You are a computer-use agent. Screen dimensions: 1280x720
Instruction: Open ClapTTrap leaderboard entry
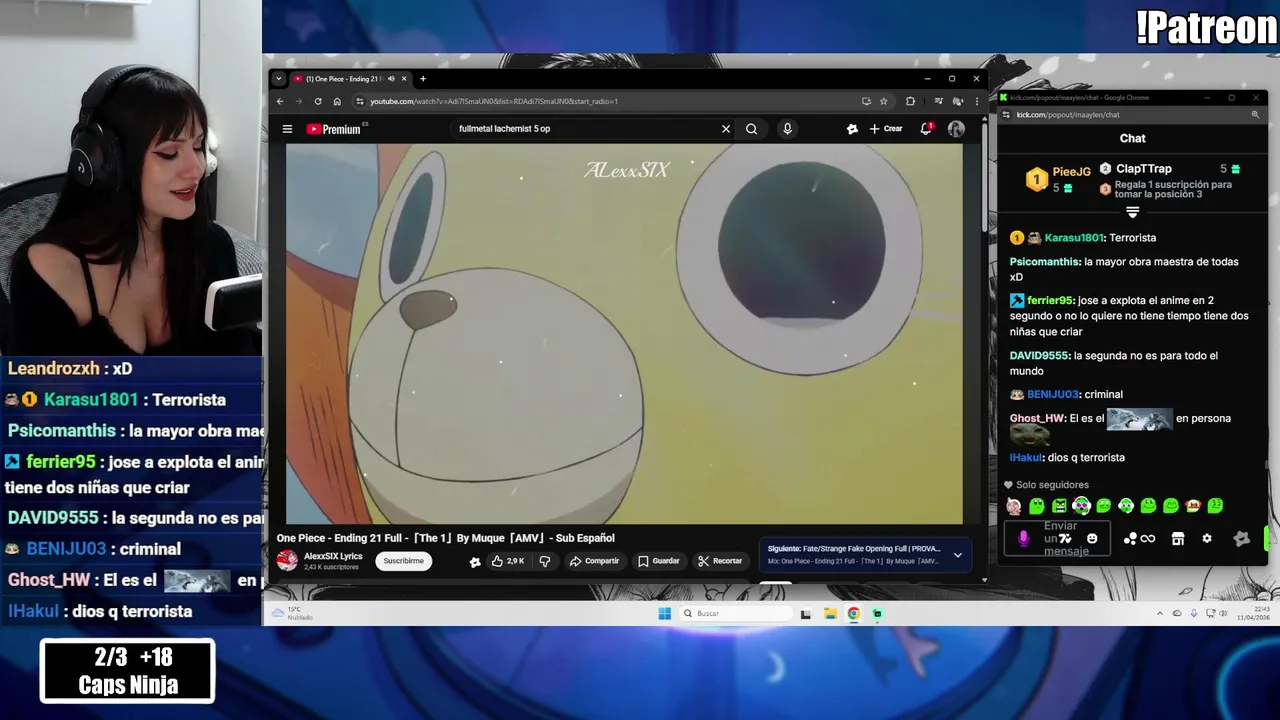[x=1143, y=169]
